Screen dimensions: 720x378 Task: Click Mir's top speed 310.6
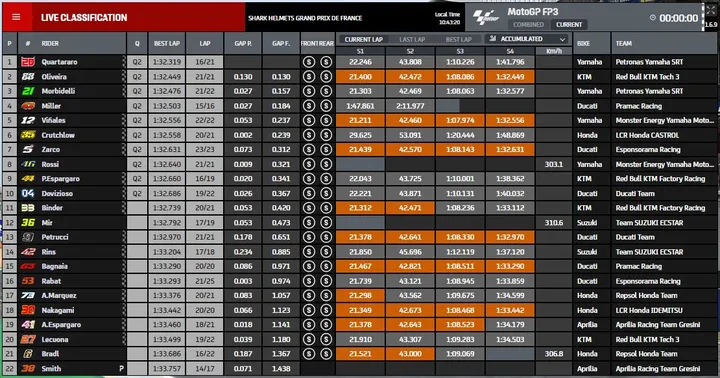tap(554, 223)
